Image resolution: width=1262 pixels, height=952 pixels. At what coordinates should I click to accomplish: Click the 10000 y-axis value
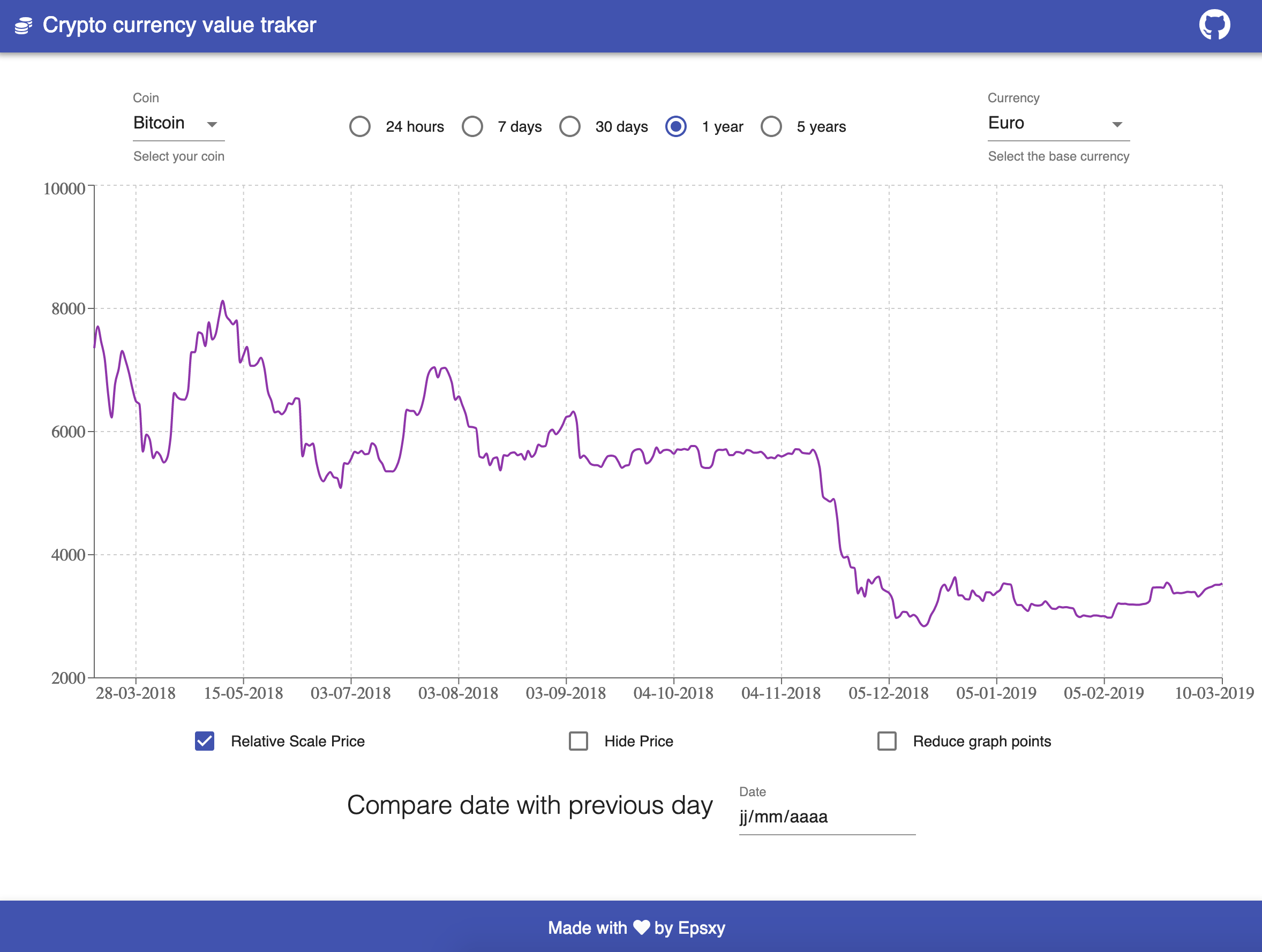tap(64, 189)
